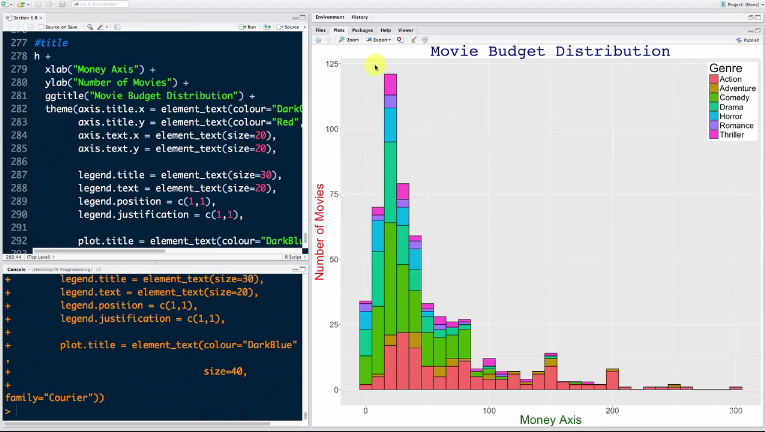This screenshot has height=432, width=765.
Task: Click the source editor vertical scrollbar
Action: 305,237
